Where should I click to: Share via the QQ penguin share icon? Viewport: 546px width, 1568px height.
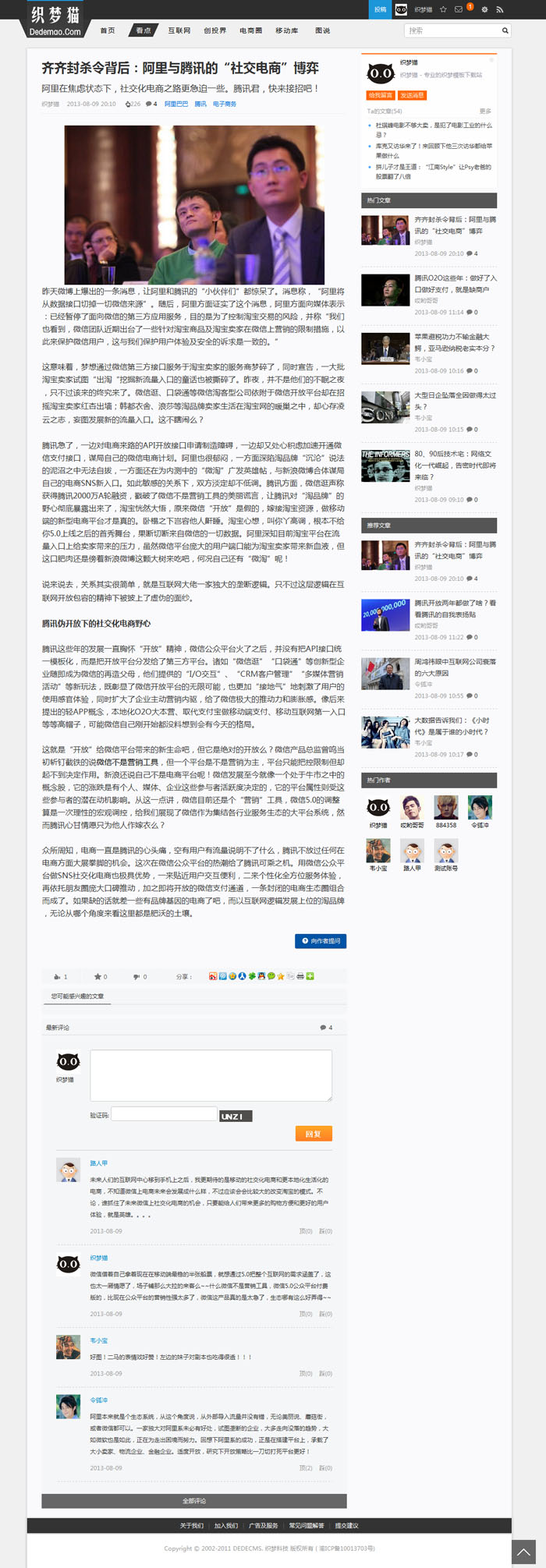click(260, 976)
